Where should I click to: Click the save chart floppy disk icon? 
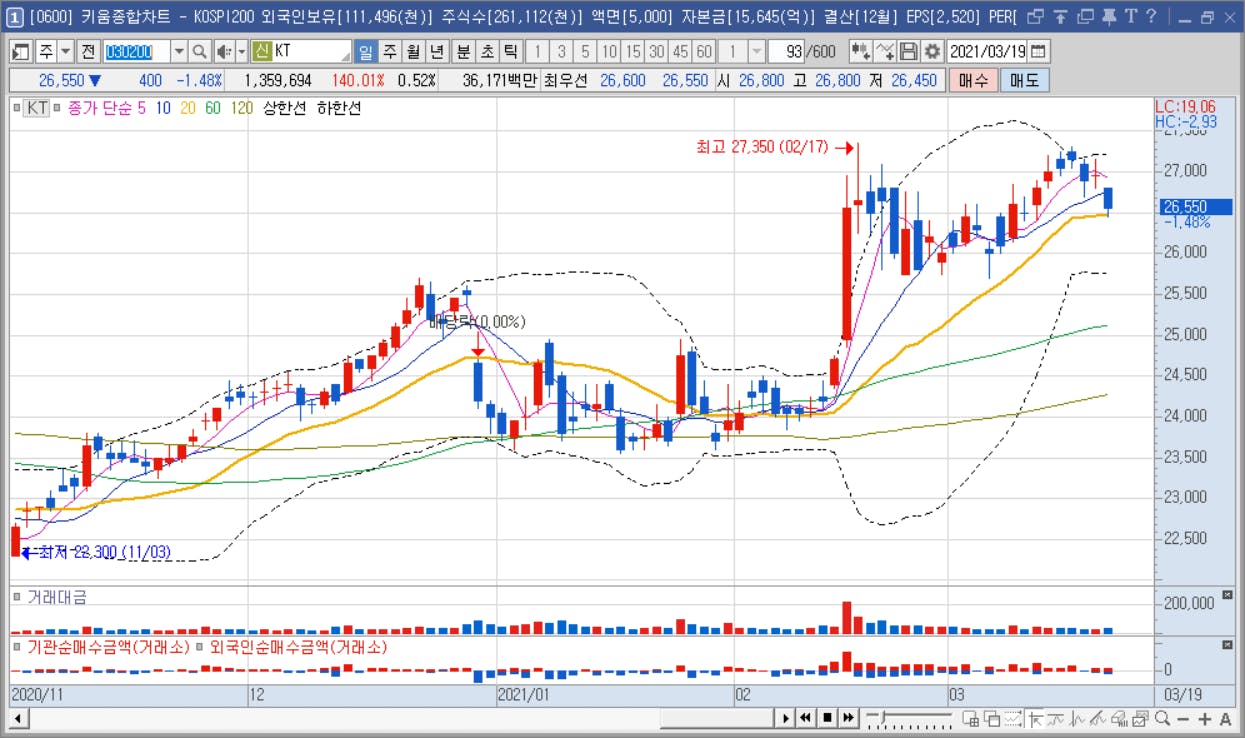[909, 52]
